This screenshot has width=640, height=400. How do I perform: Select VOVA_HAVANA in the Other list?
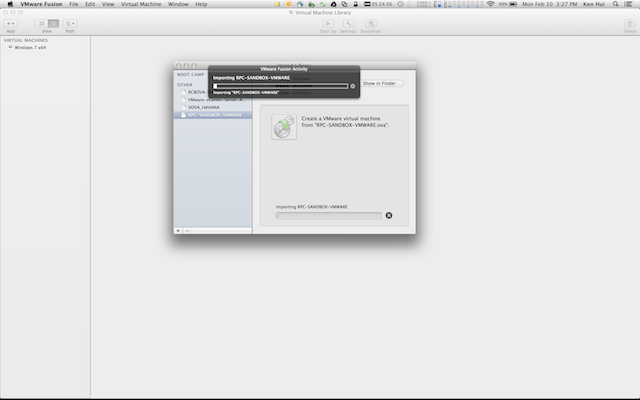[204, 107]
